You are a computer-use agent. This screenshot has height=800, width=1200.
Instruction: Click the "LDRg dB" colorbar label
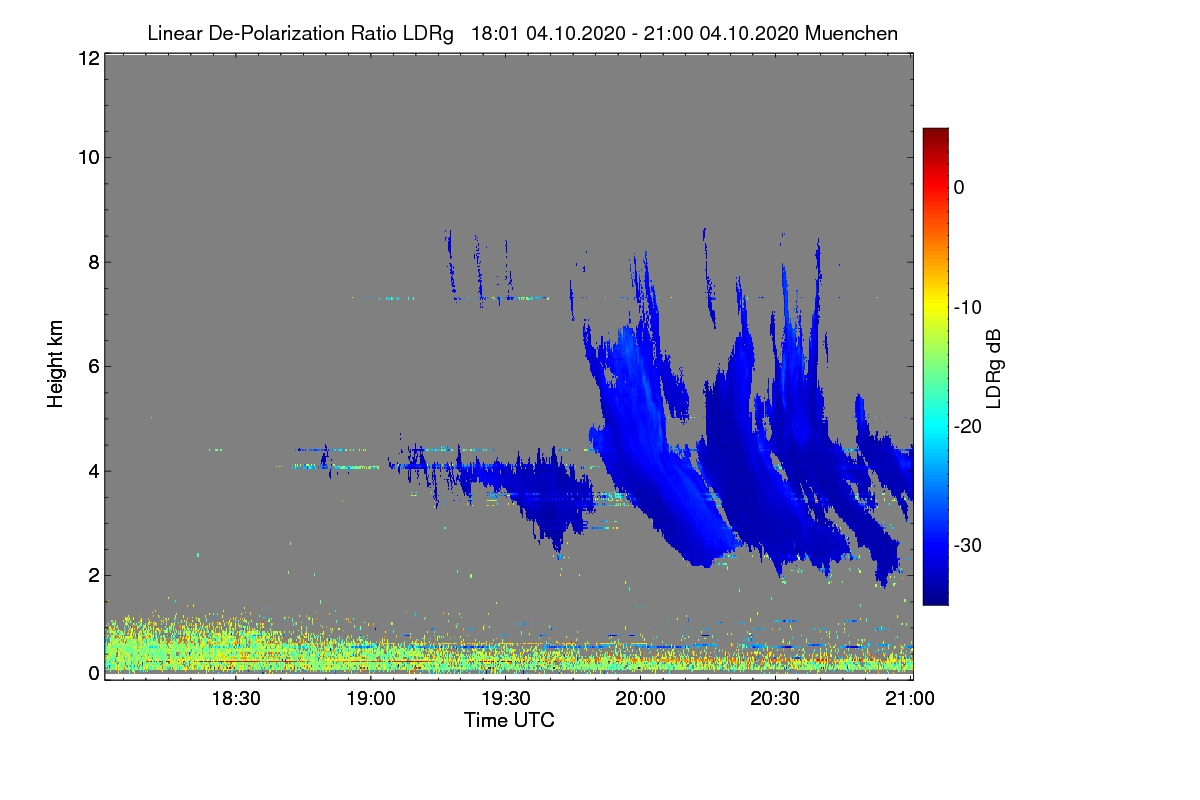[x=993, y=368]
